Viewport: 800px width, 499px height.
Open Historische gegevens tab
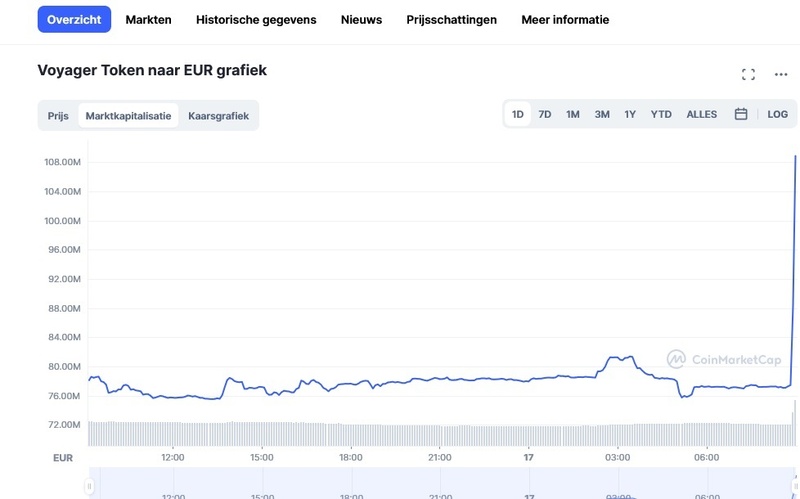[x=256, y=19]
